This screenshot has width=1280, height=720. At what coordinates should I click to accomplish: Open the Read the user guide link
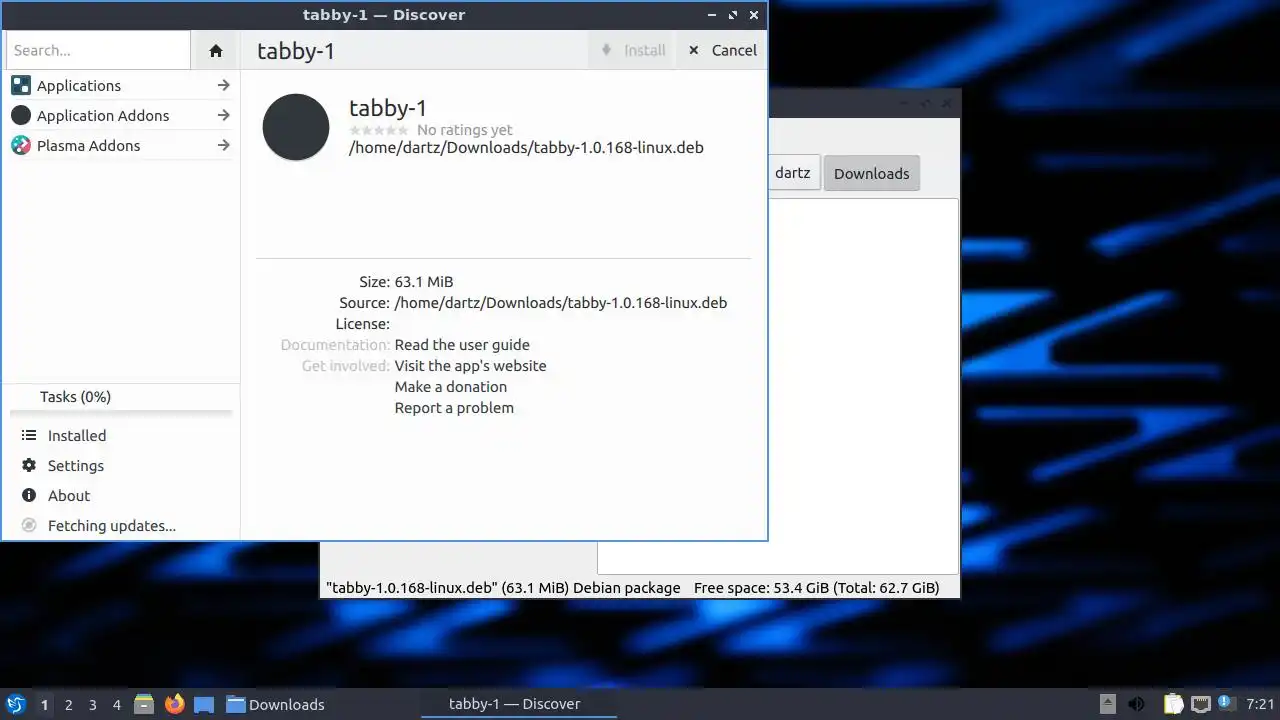click(462, 344)
